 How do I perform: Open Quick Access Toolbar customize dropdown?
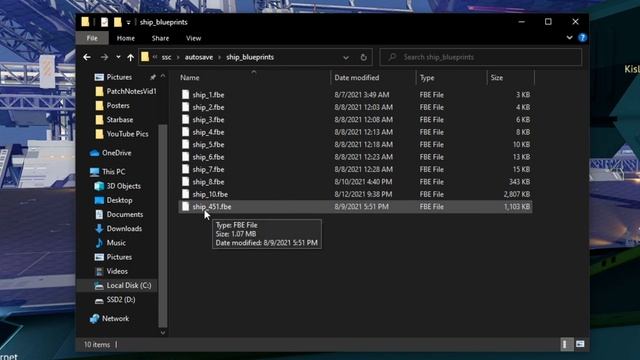(x=129, y=22)
